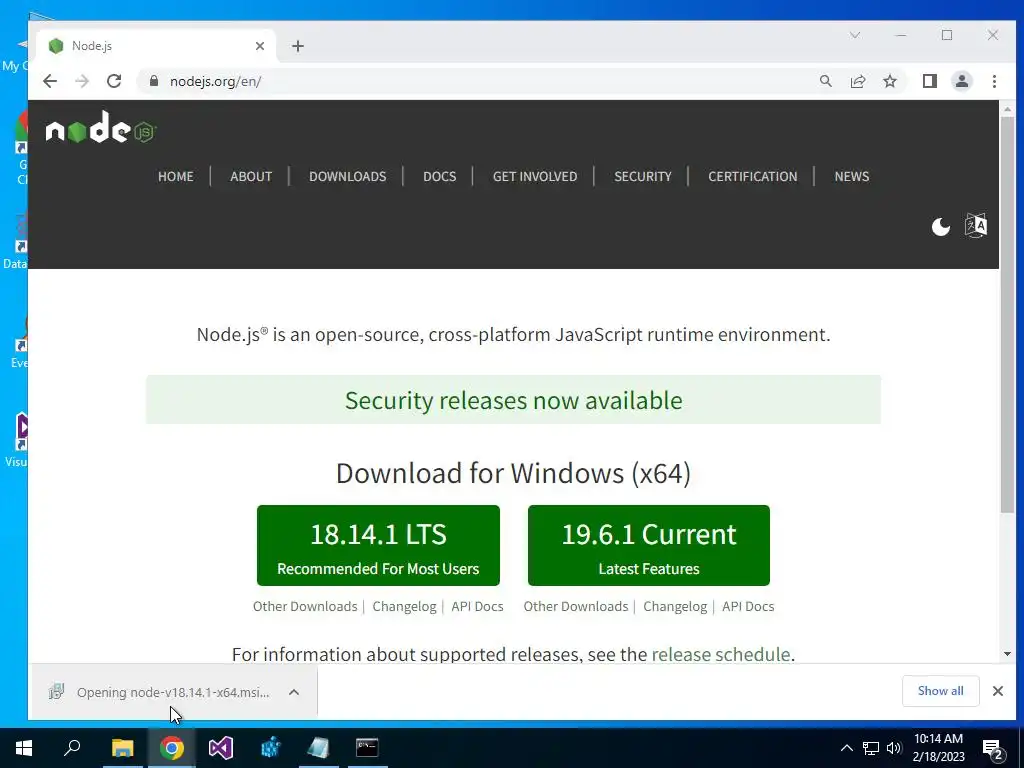Download the 18.14.1 LTS version
The width and height of the screenshot is (1024, 768).
378,545
